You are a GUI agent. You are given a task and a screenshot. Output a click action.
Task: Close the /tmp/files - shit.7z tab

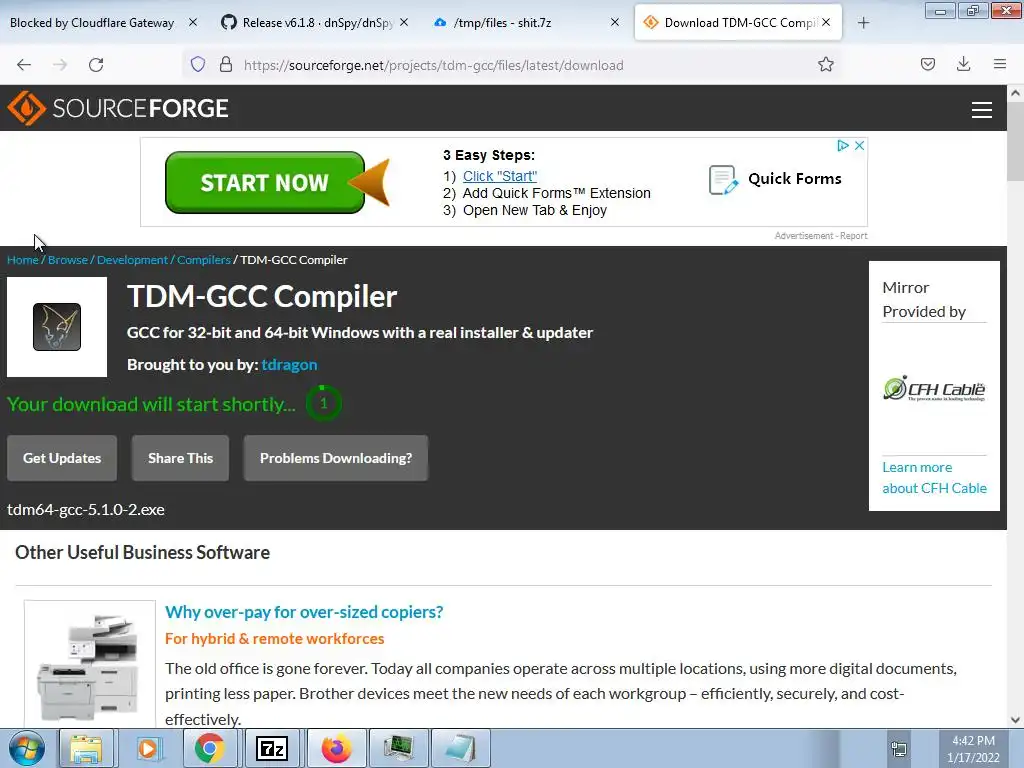coord(615,22)
